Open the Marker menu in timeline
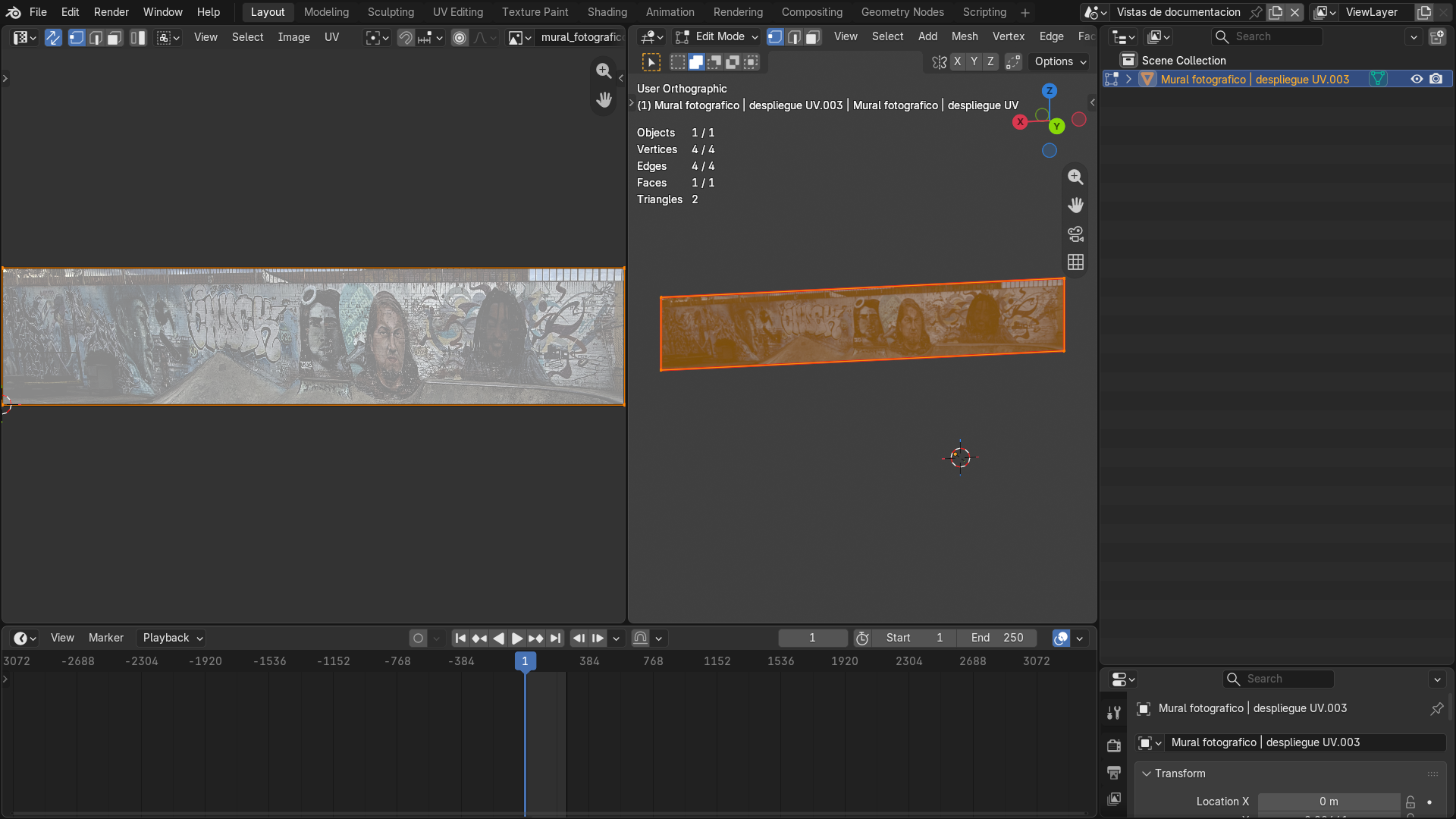The width and height of the screenshot is (1456, 819). click(105, 638)
